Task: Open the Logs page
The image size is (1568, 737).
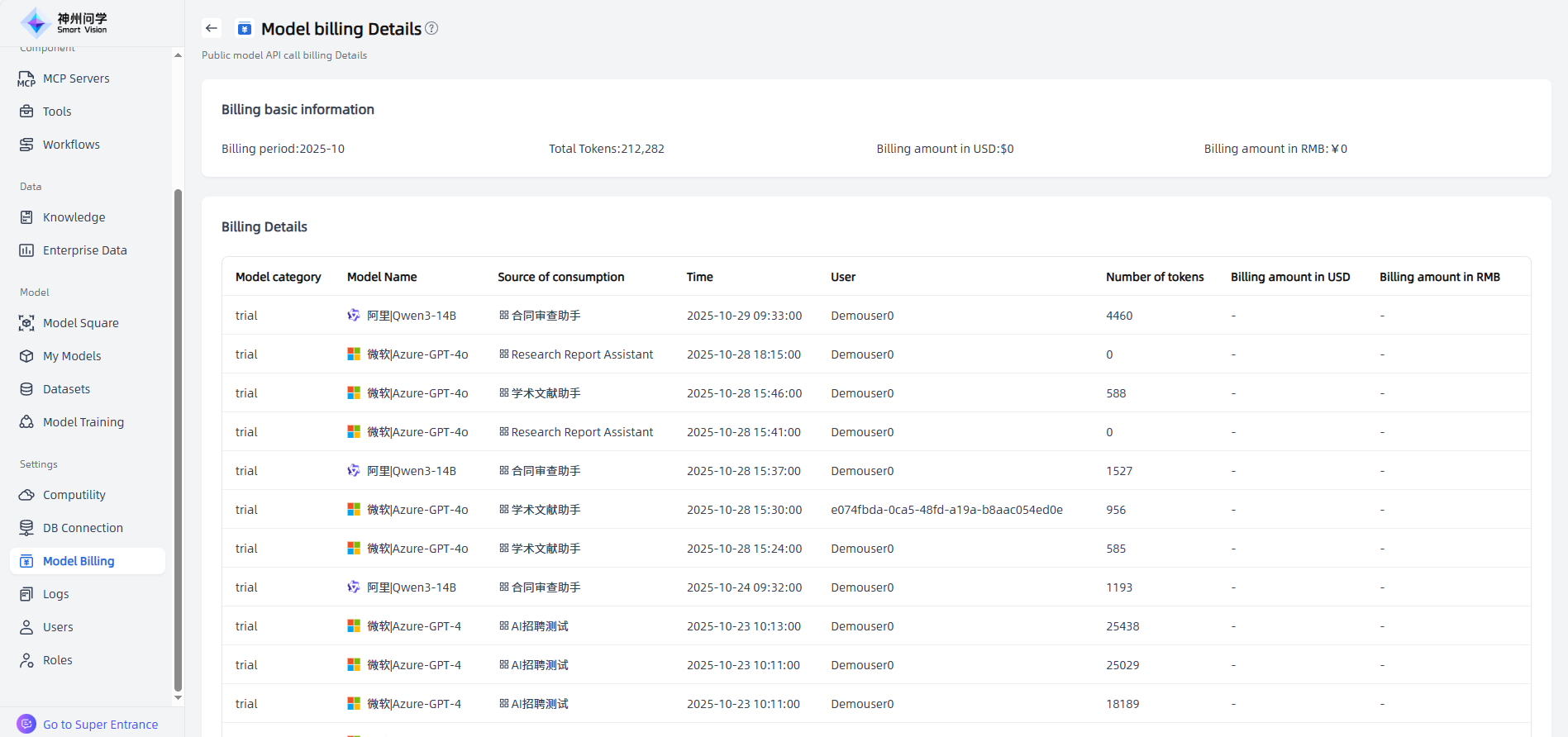Action: (55, 594)
